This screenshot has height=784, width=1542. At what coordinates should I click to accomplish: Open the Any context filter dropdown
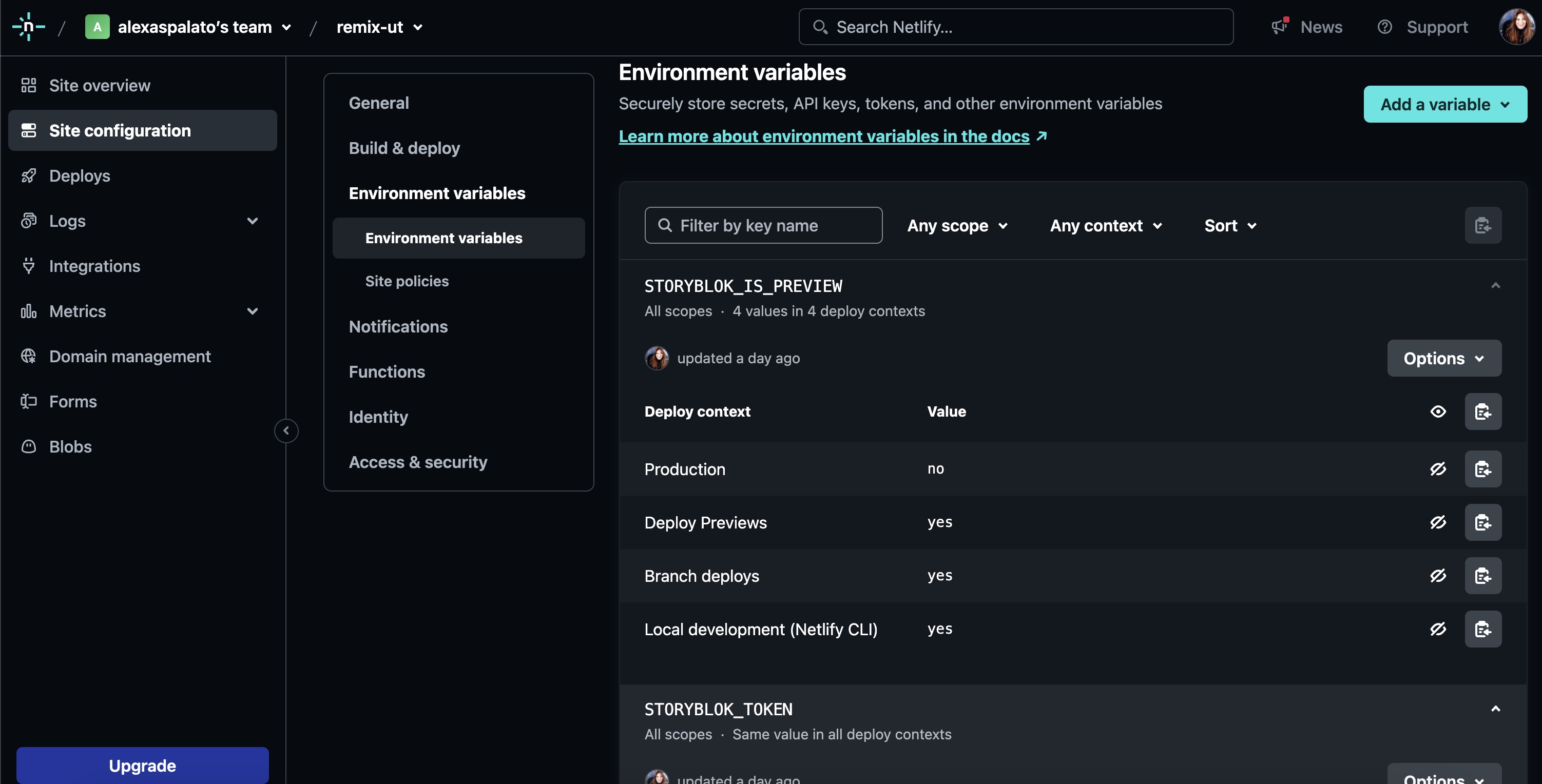[x=1106, y=226]
